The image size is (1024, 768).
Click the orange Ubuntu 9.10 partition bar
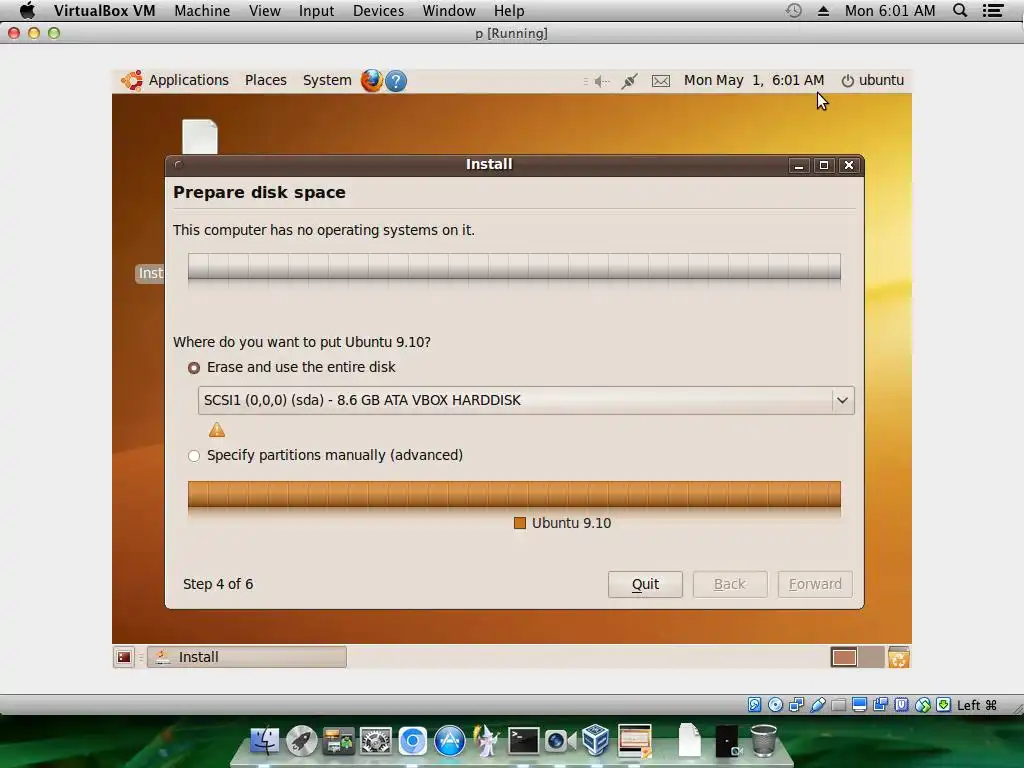514,494
